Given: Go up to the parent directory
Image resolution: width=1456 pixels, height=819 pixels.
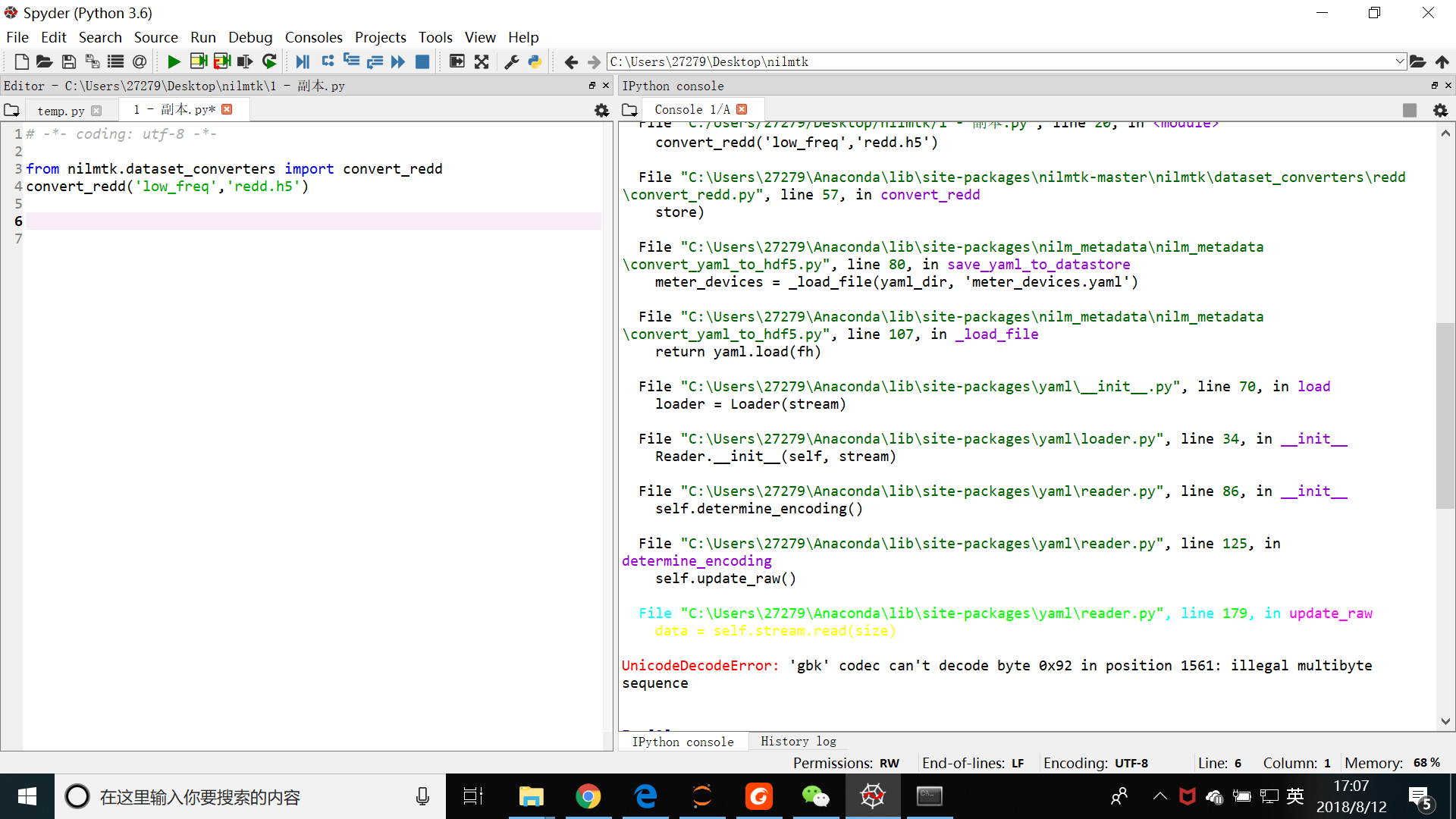Looking at the screenshot, I should [1443, 61].
